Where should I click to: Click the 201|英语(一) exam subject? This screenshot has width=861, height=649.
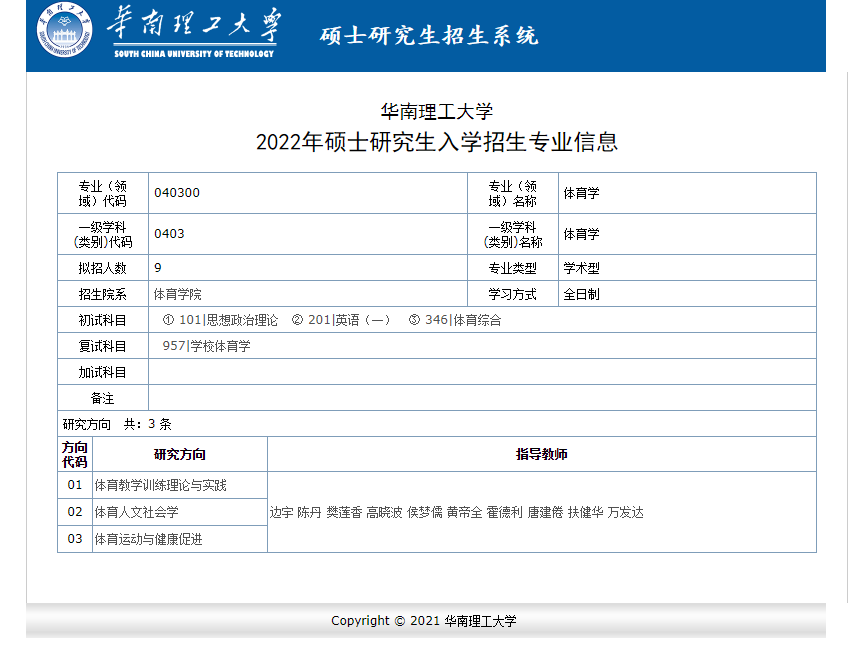(x=341, y=320)
